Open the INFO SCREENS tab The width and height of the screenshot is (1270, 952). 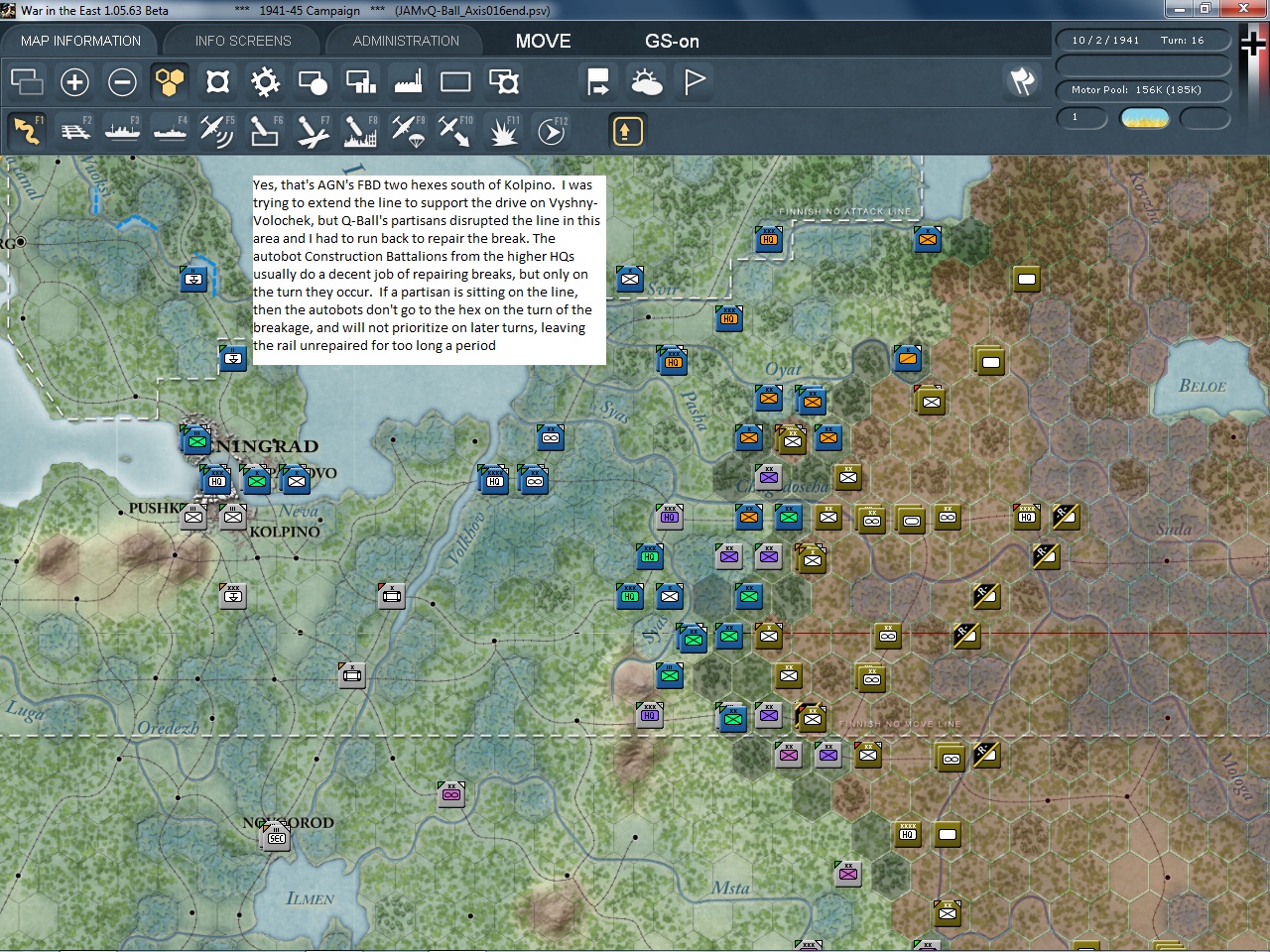243,41
